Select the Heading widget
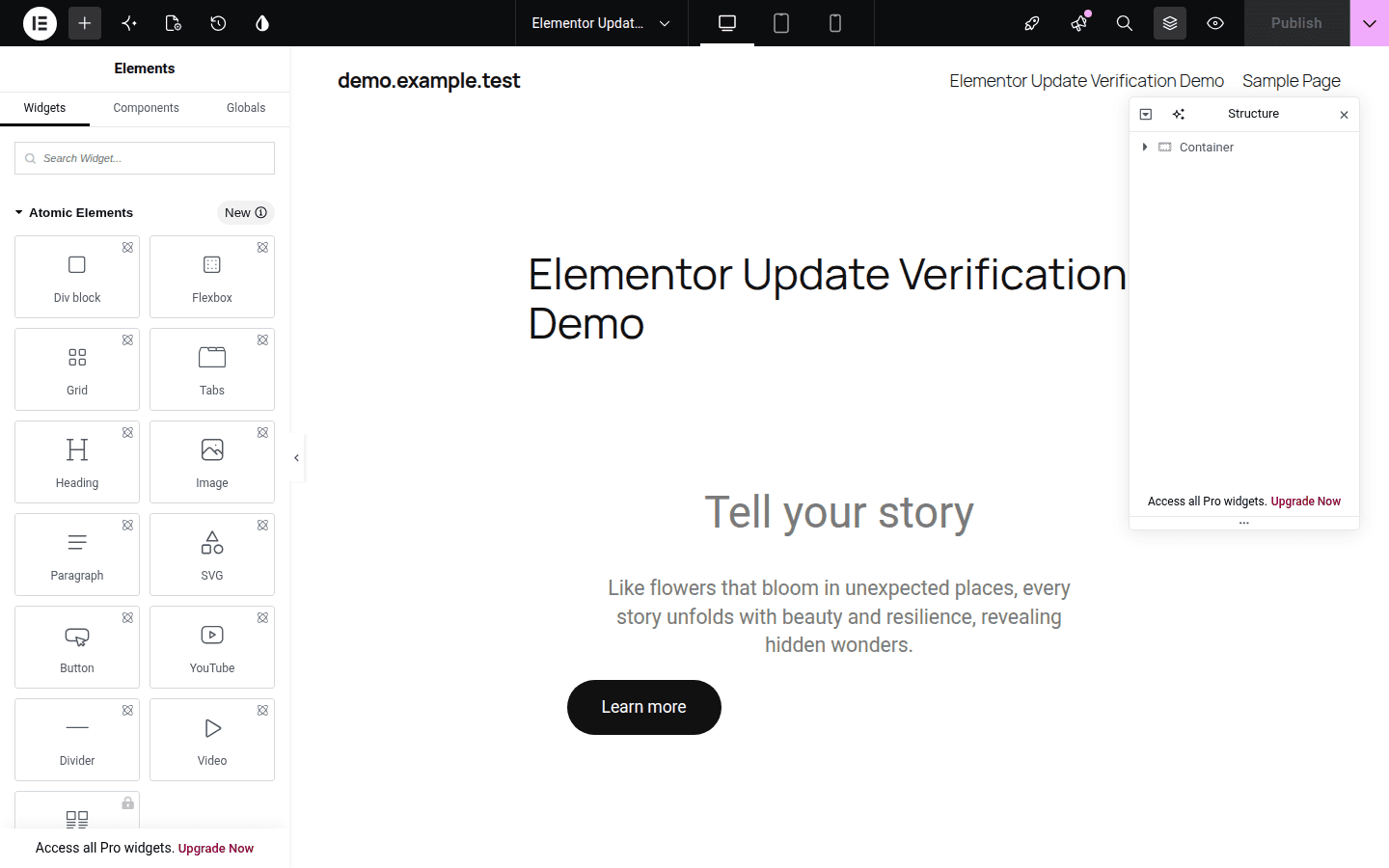 coord(77,462)
